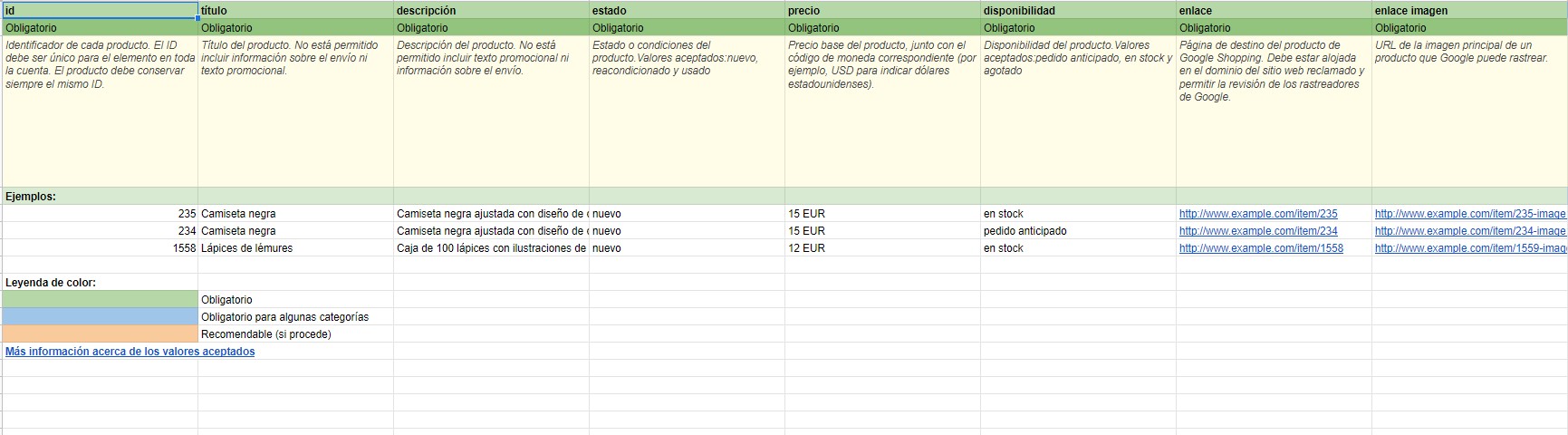Image resolution: width=1568 pixels, height=435 pixels.
Task: Select the 'descripción' header cell
Action: [x=491, y=11]
